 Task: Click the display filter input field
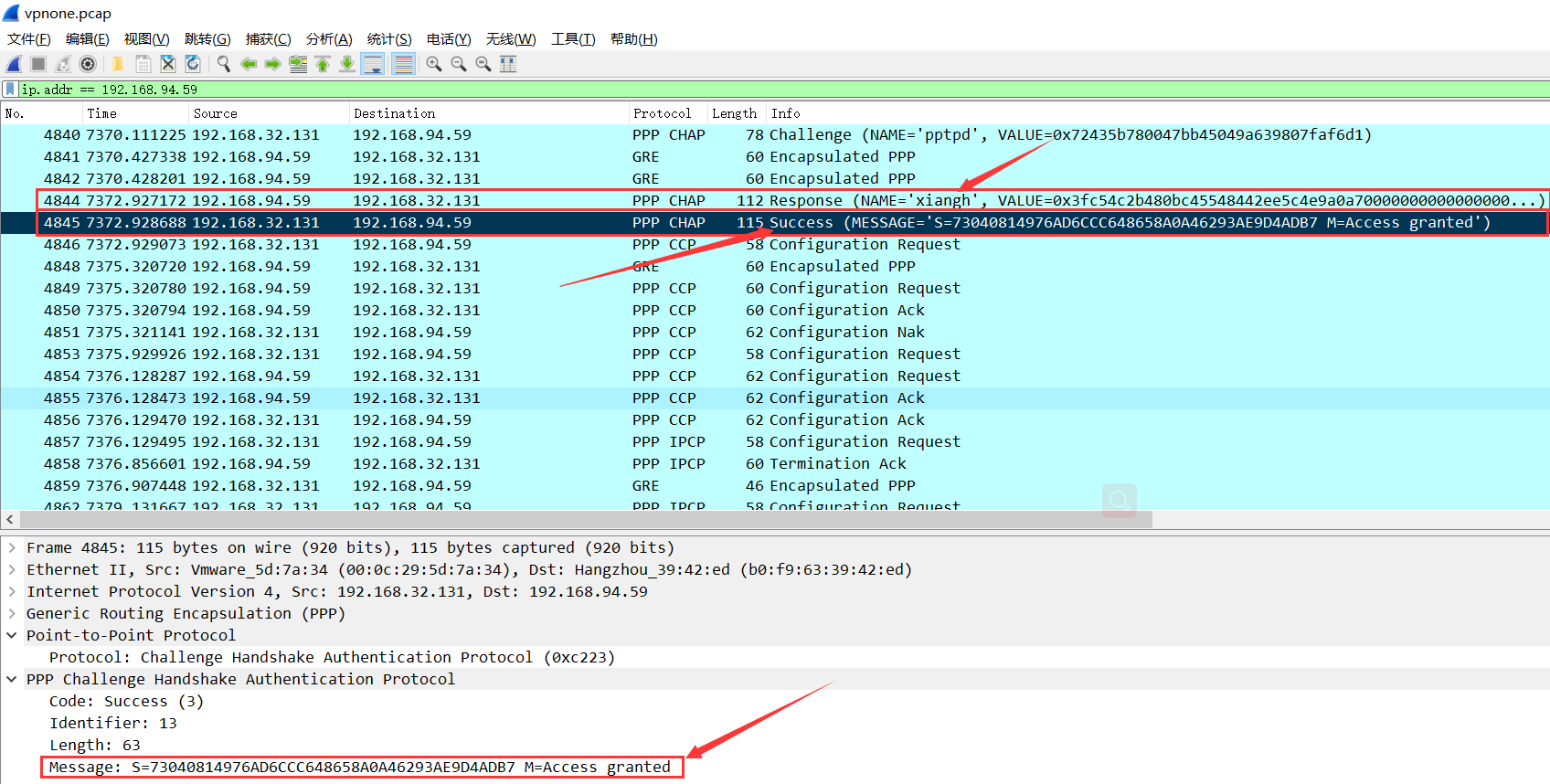point(731,90)
